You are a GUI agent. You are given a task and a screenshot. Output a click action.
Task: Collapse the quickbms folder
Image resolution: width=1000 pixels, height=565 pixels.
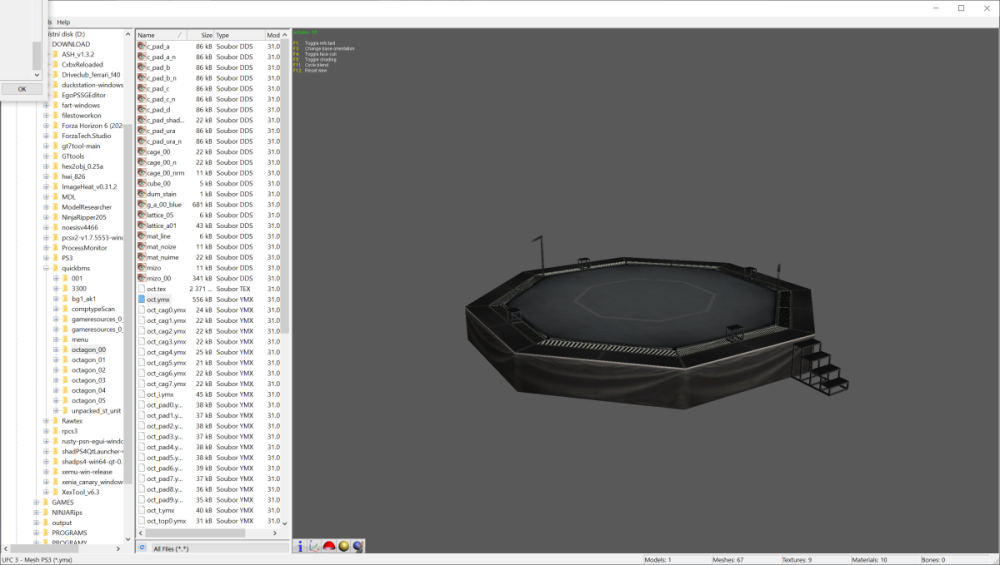pos(46,268)
